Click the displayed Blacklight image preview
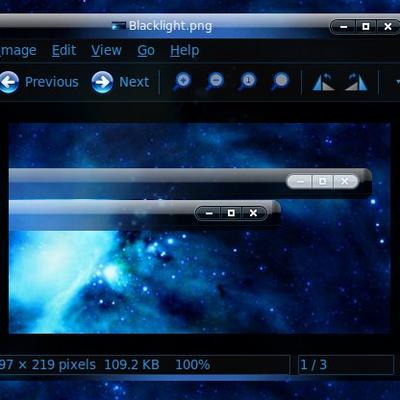The height and width of the screenshot is (400, 400). tap(199, 228)
